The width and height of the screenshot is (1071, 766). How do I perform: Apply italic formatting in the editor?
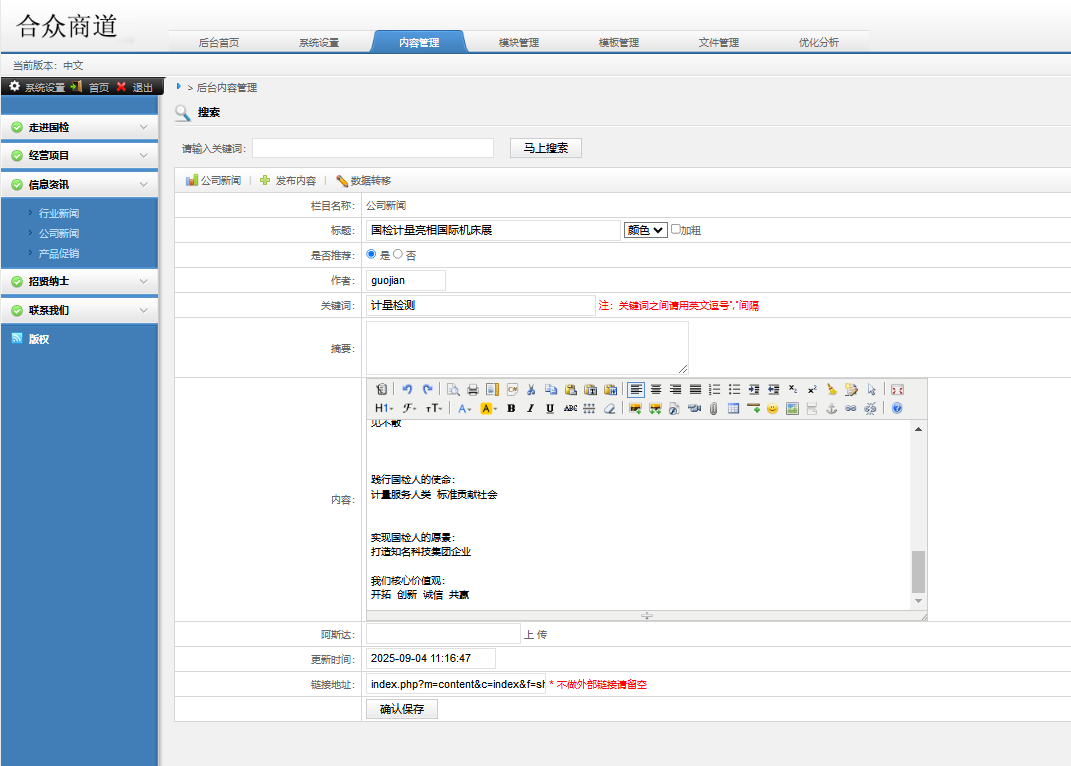tap(530, 408)
